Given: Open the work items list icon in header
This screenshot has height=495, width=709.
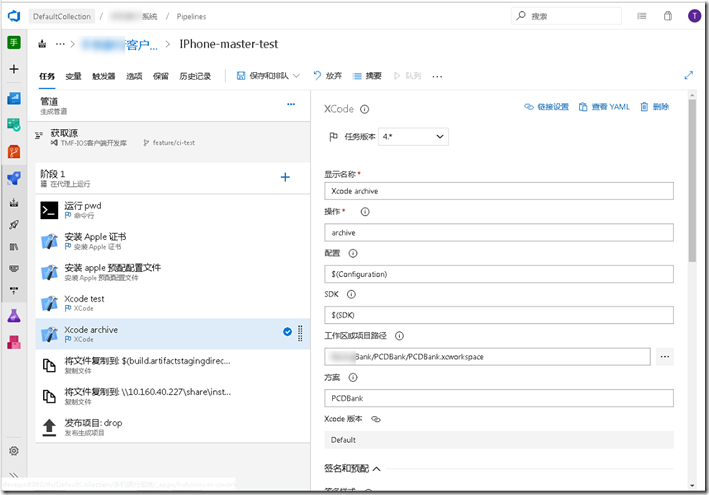Looking at the screenshot, I should 642,16.
